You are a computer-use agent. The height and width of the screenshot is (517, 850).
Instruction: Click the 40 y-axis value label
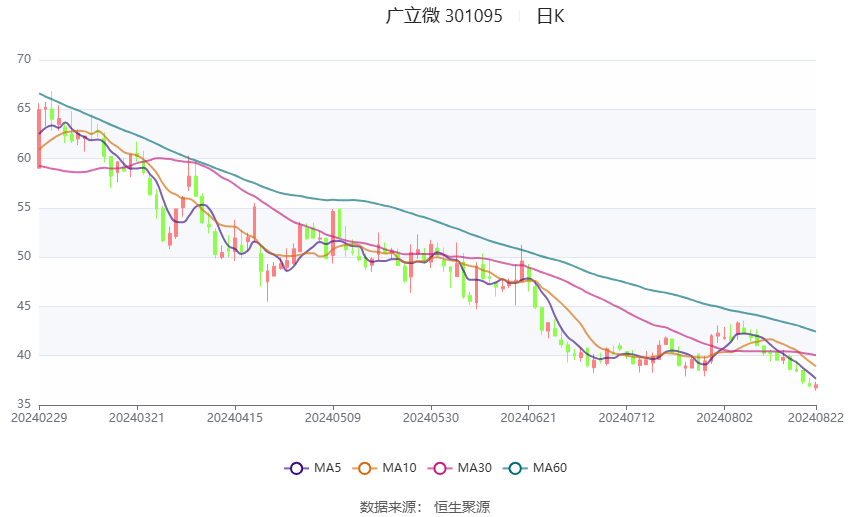pos(24,355)
